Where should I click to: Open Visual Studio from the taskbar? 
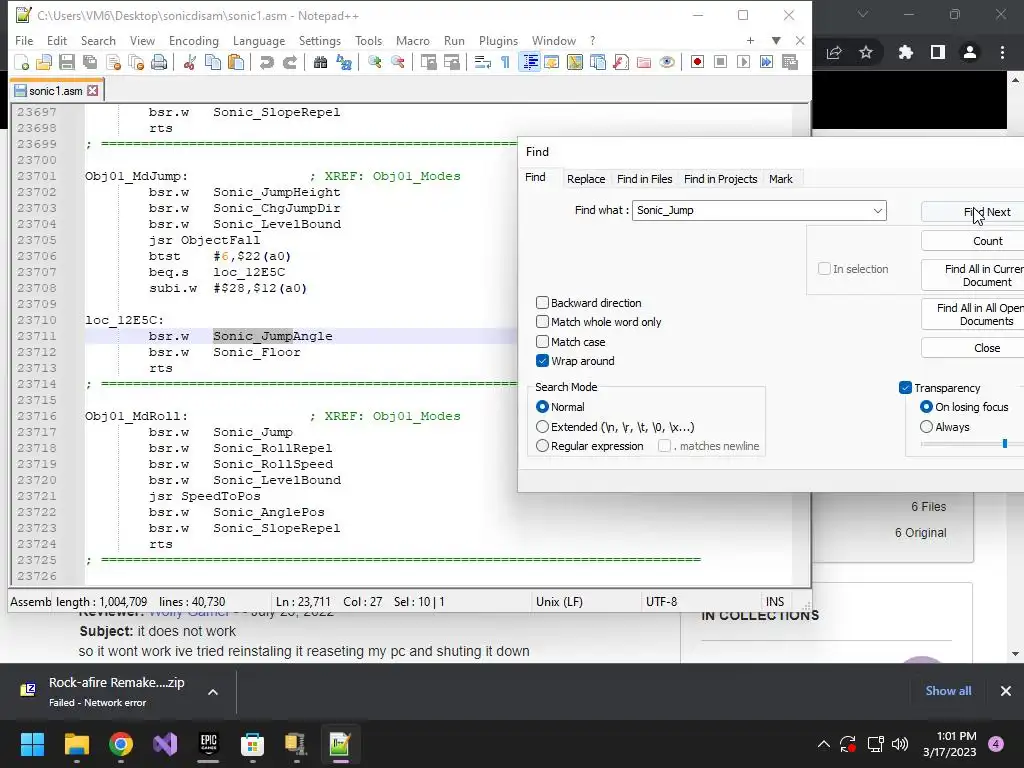[x=165, y=744]
